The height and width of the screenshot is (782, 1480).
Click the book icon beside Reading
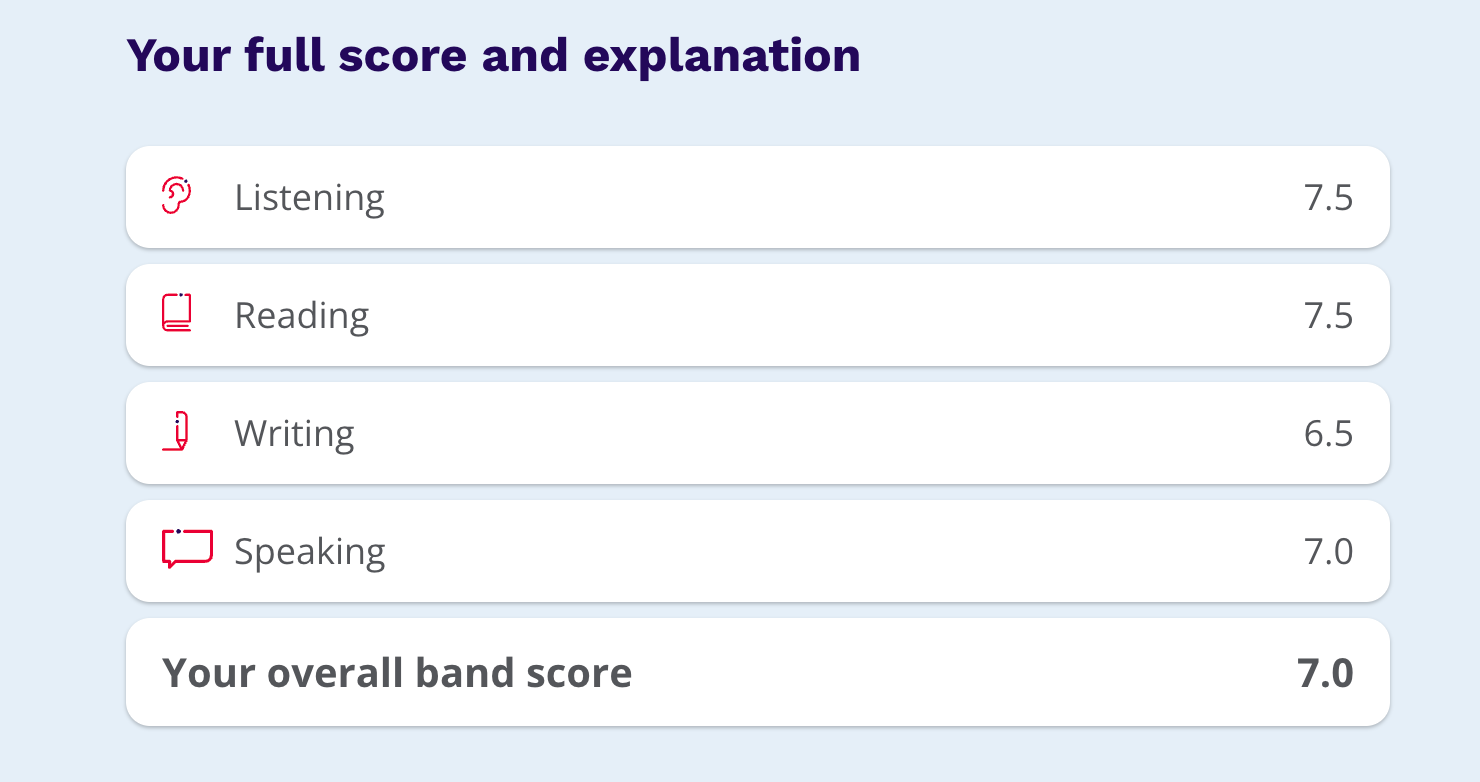click(177, 314)
